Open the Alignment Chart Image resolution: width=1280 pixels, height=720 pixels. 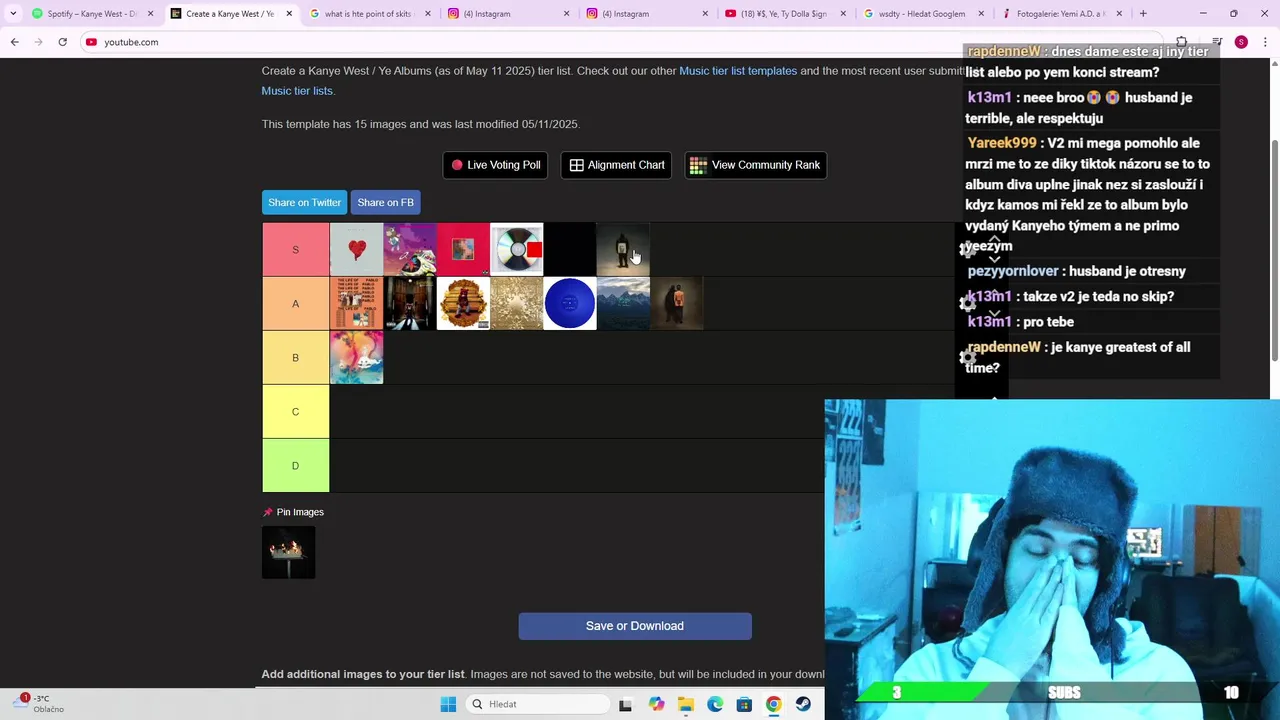coord(616,165)
